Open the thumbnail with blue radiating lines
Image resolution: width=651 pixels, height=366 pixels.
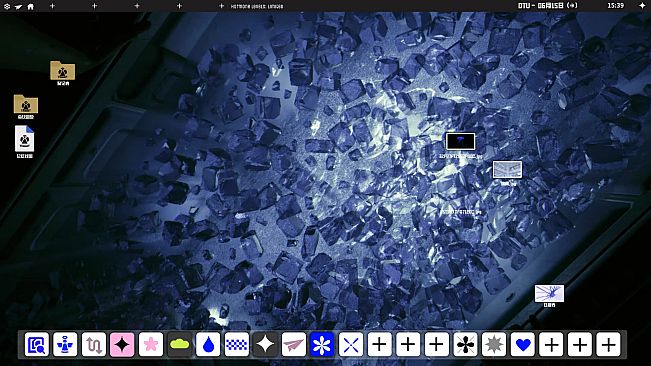coord(549,293)
